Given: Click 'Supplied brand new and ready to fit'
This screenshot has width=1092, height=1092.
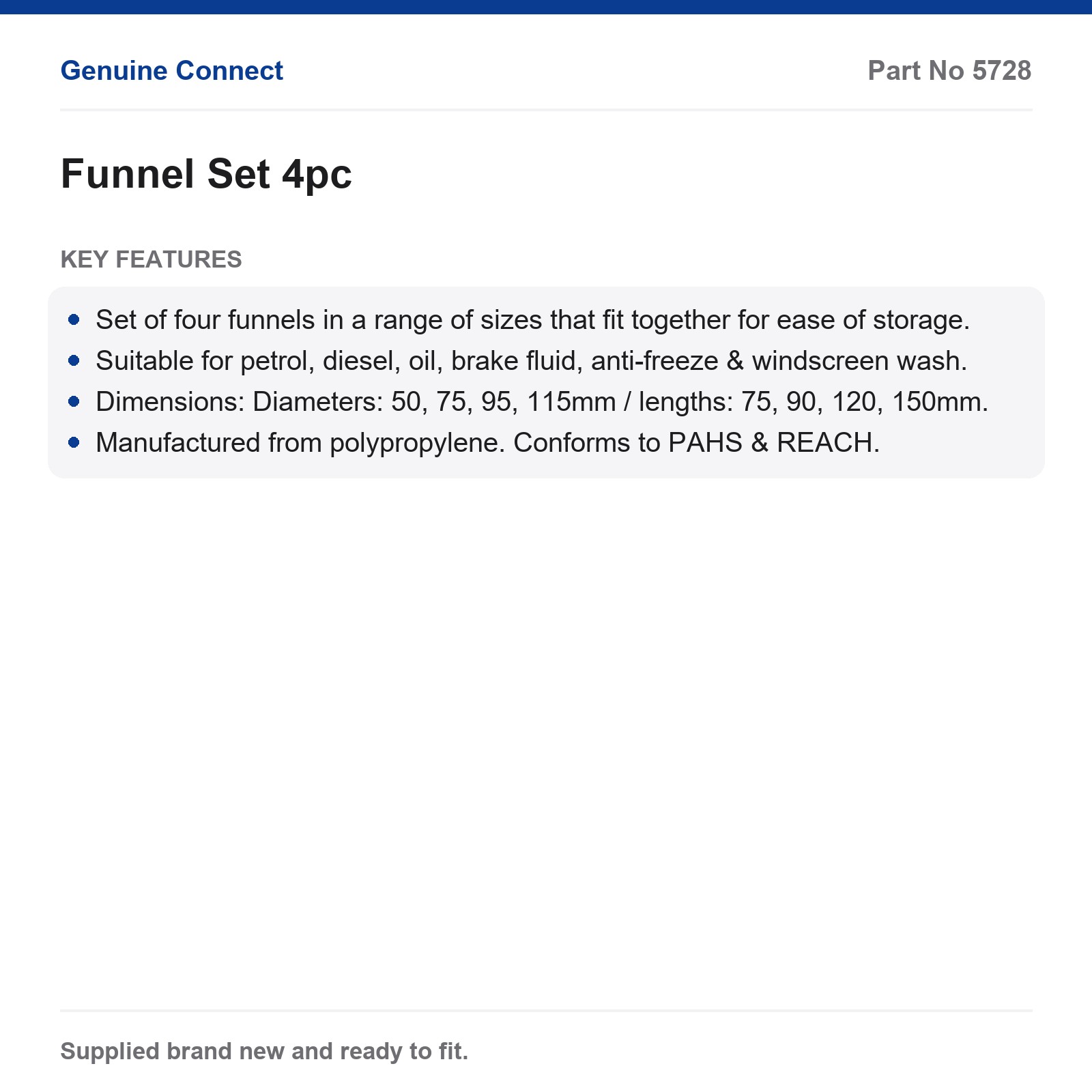Looking at the screenshot, I should (x=264, y=1051).
